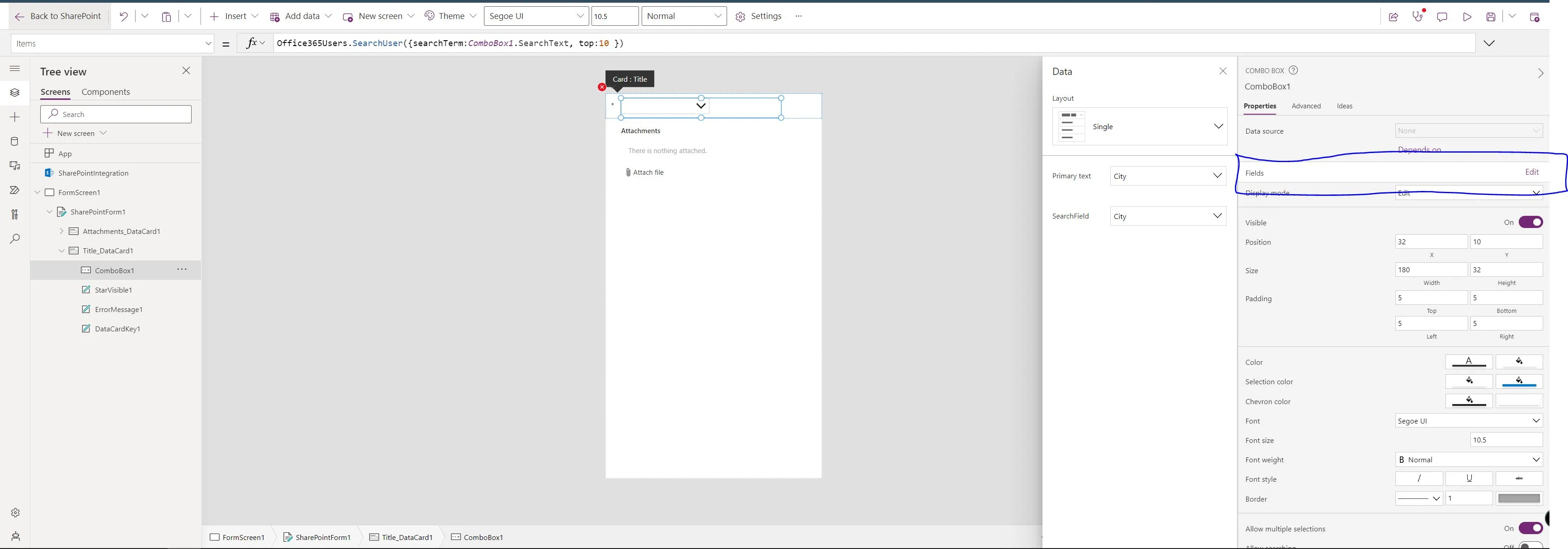Switch to the Components tab

click(105, 92)
